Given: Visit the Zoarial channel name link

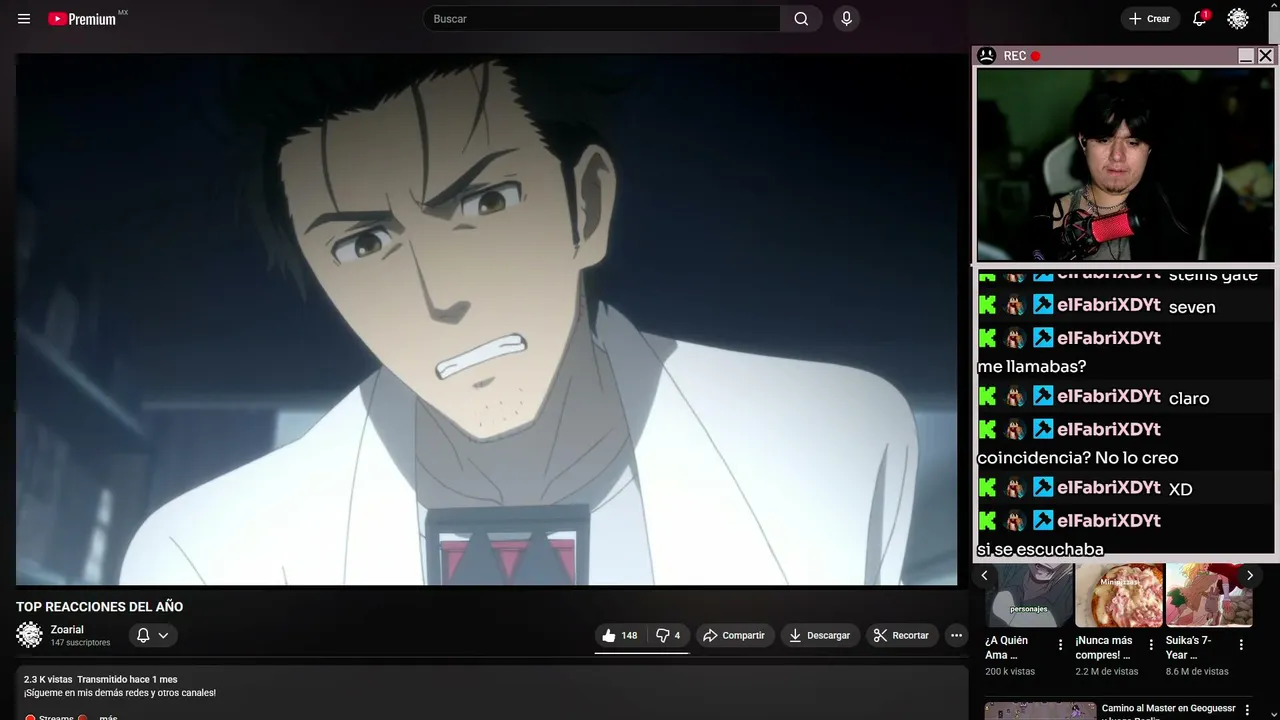Looking at the screenshot, I should (x=67, y=630).
